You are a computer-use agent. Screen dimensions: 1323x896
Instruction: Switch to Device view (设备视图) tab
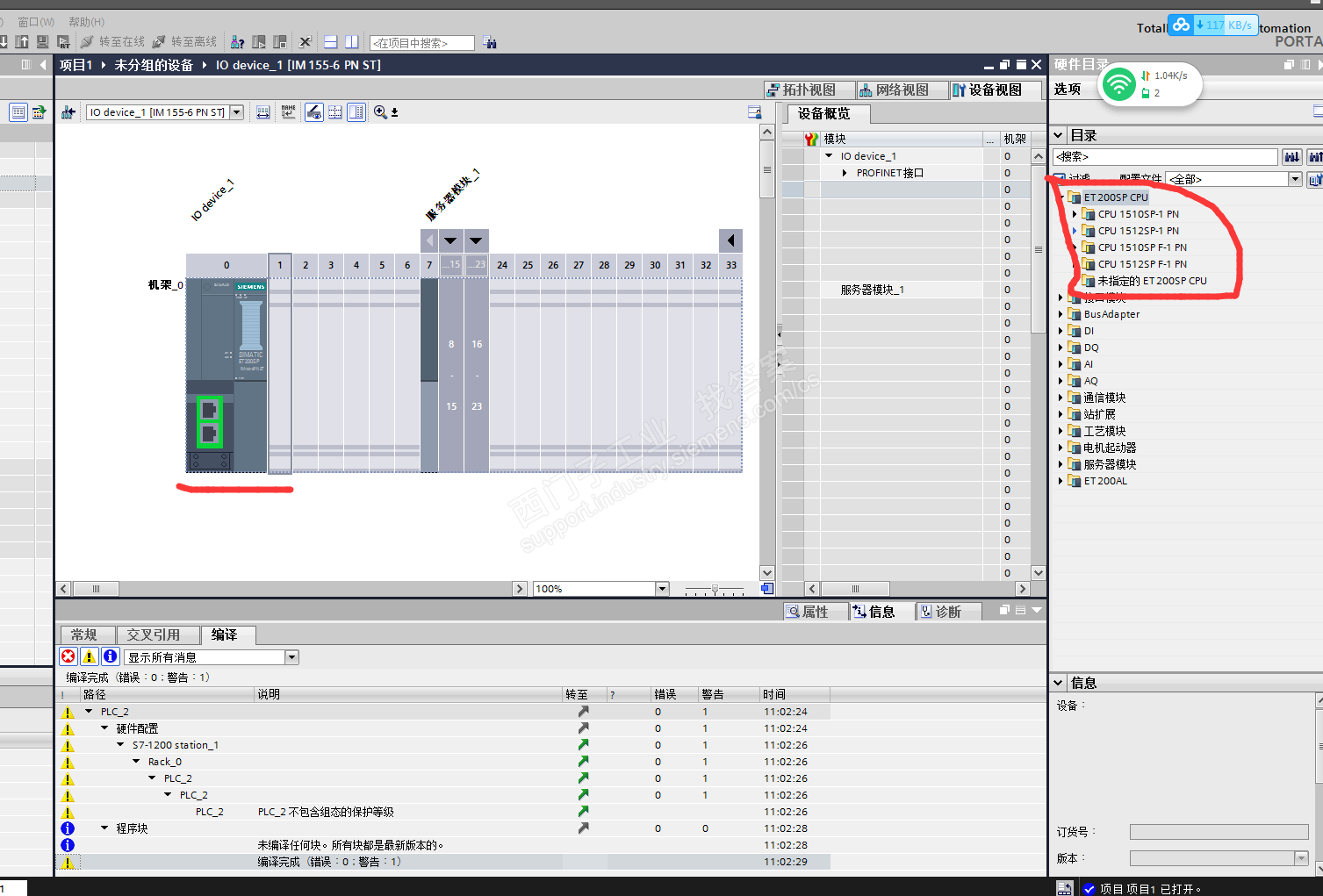996,90
